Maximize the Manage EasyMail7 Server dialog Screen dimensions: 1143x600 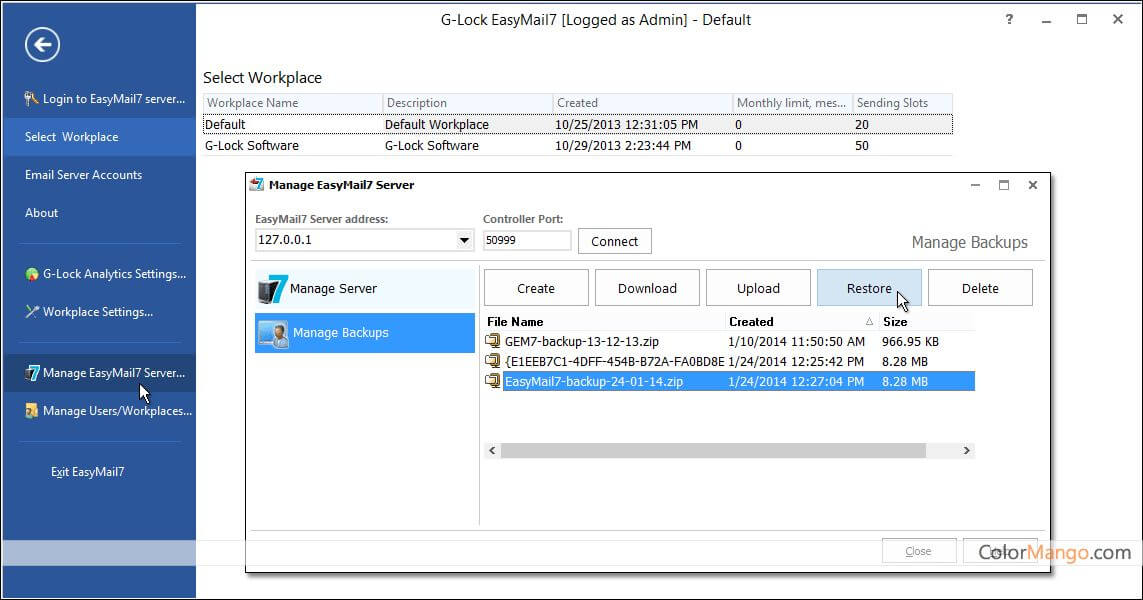tap(1004, 185)
